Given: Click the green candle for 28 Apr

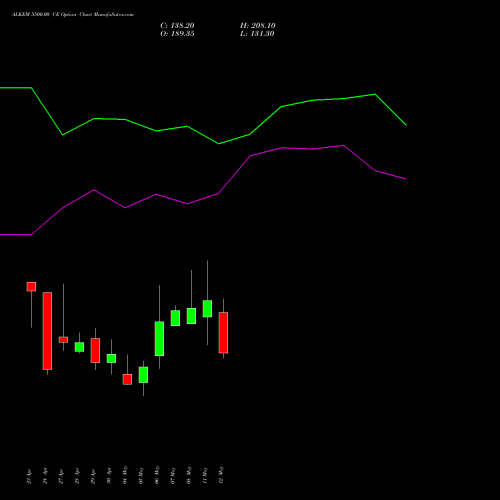Looking at the screenshot, I should tap(79, 347).
